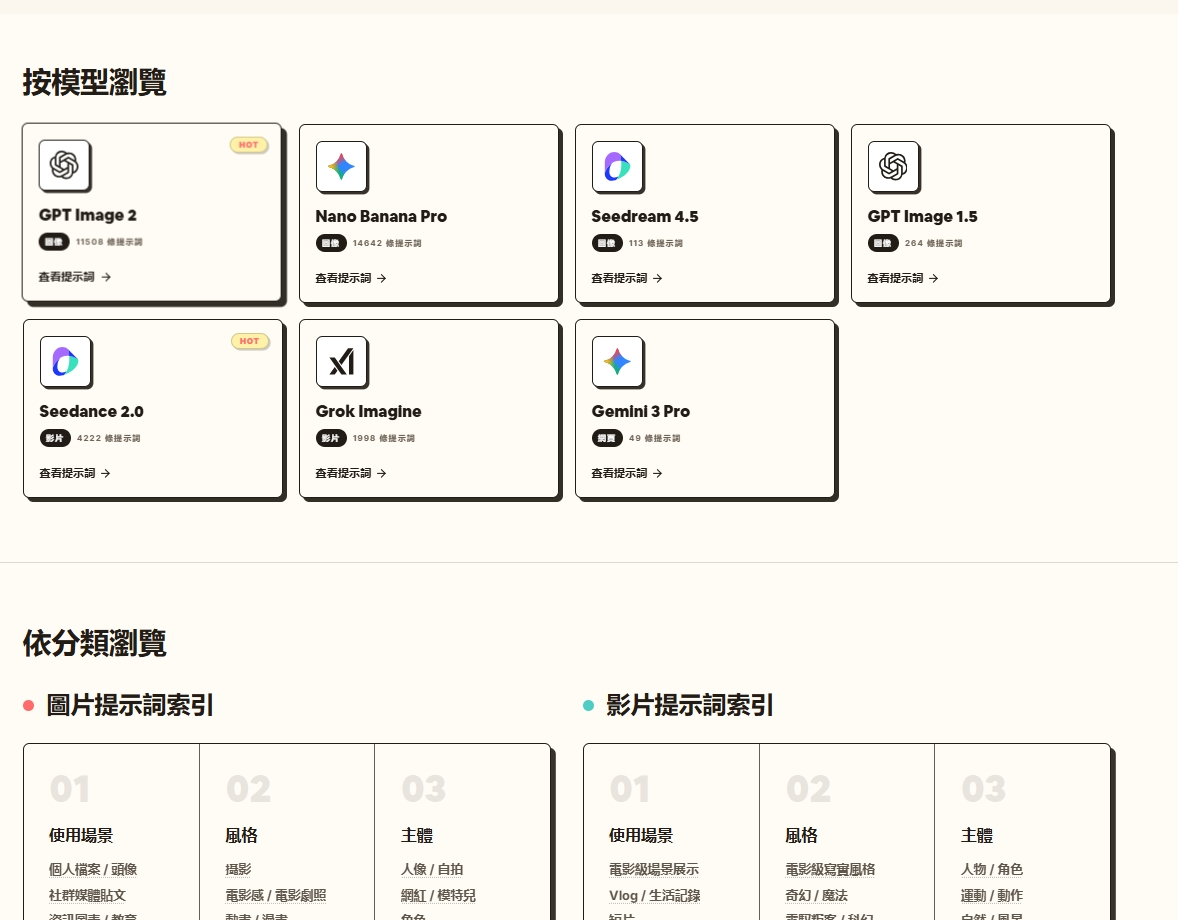The width and height of the screenshot is (1178, 920).
Task: Click the Seedance 2.0 card title
Action: (92, 412)
